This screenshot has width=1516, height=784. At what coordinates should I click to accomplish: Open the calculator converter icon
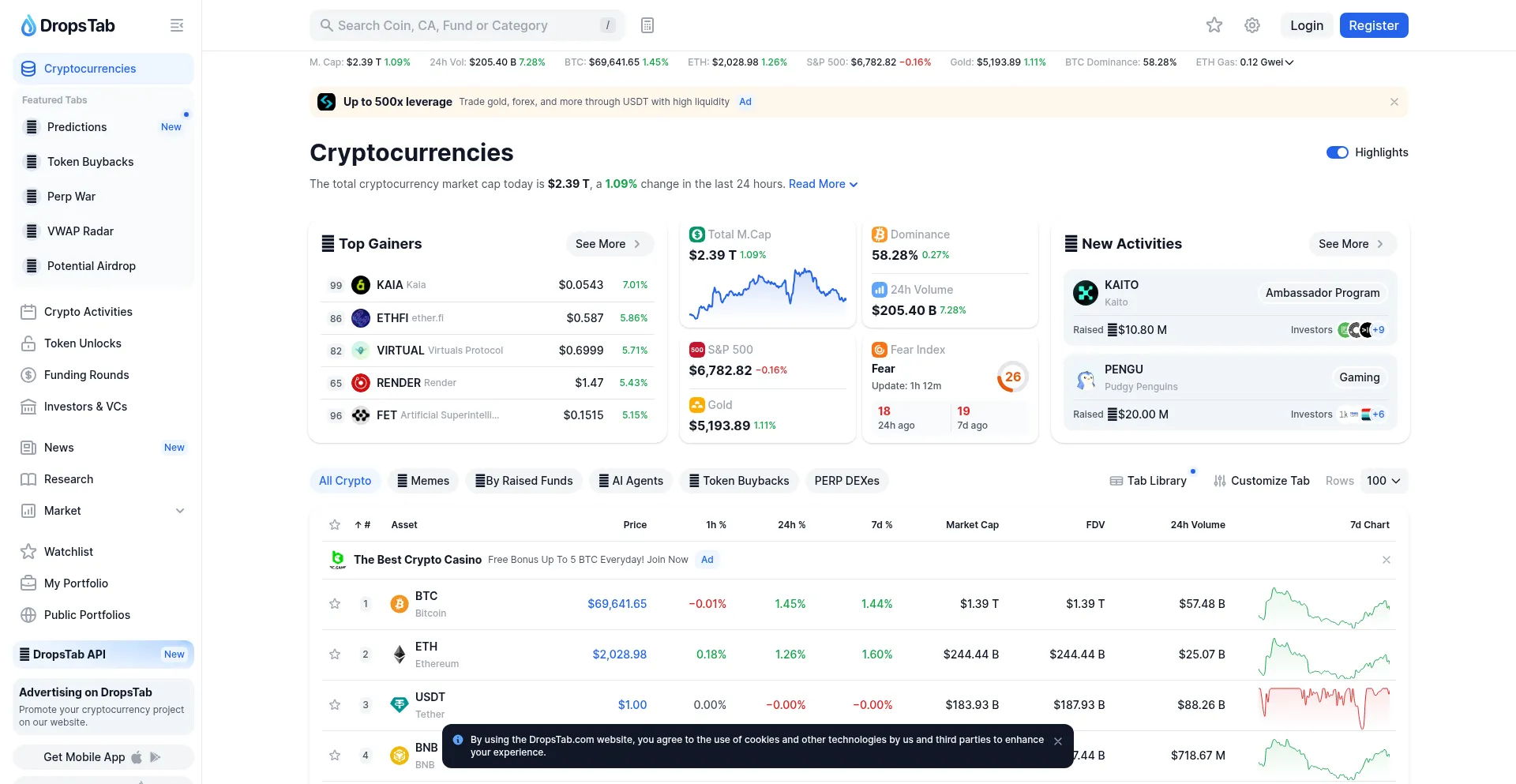(647, 25)
